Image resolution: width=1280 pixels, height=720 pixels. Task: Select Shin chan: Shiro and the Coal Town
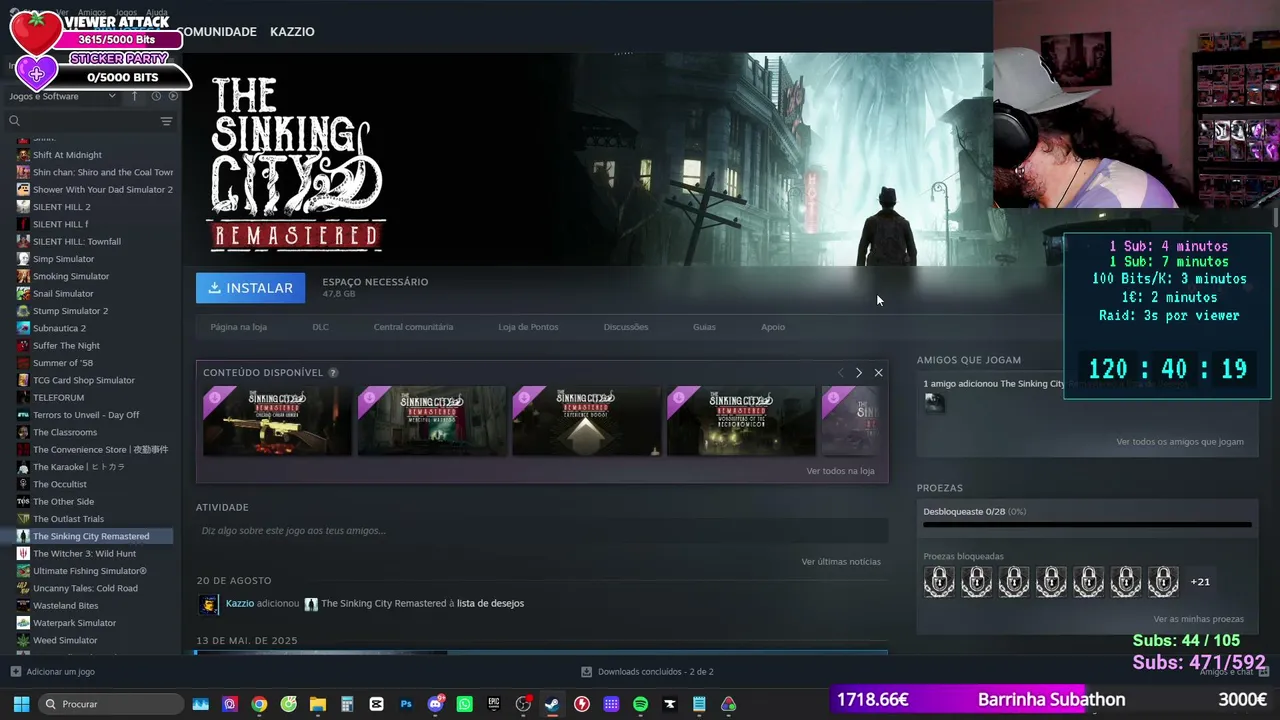[x=95, y=172]
